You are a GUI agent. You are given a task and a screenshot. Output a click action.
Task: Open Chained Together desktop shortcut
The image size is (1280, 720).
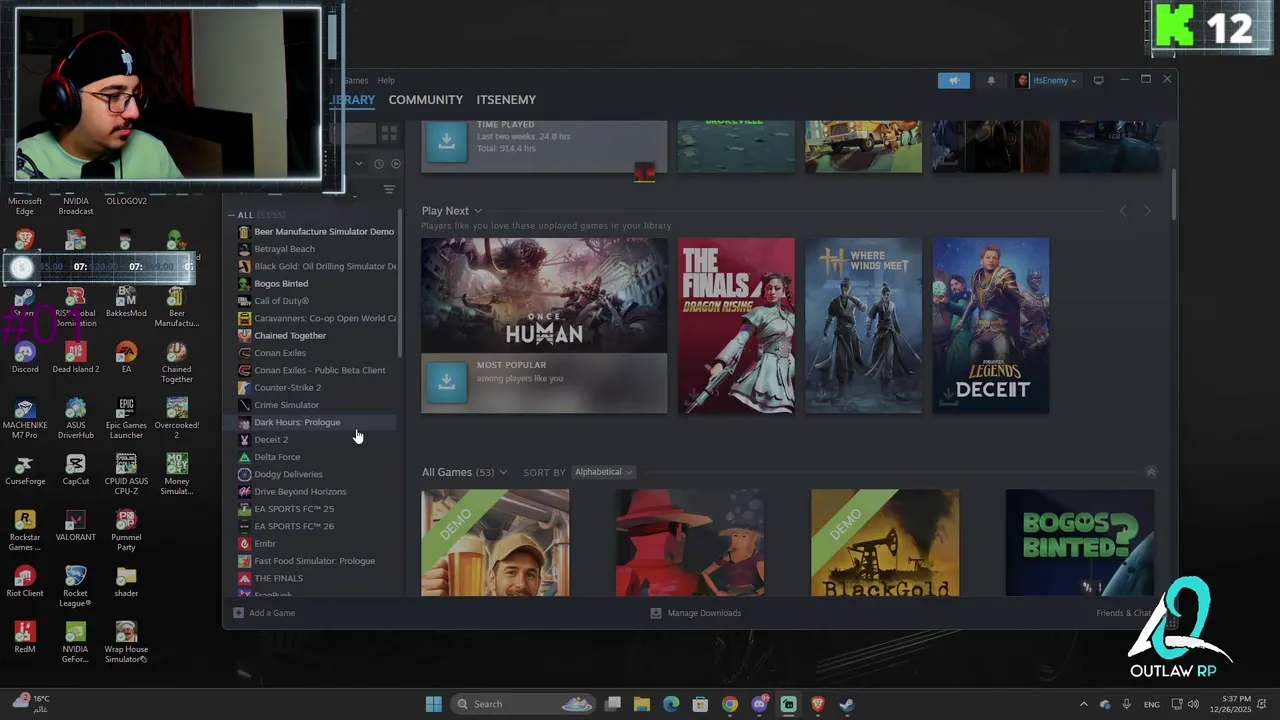[x=176, y=362]
